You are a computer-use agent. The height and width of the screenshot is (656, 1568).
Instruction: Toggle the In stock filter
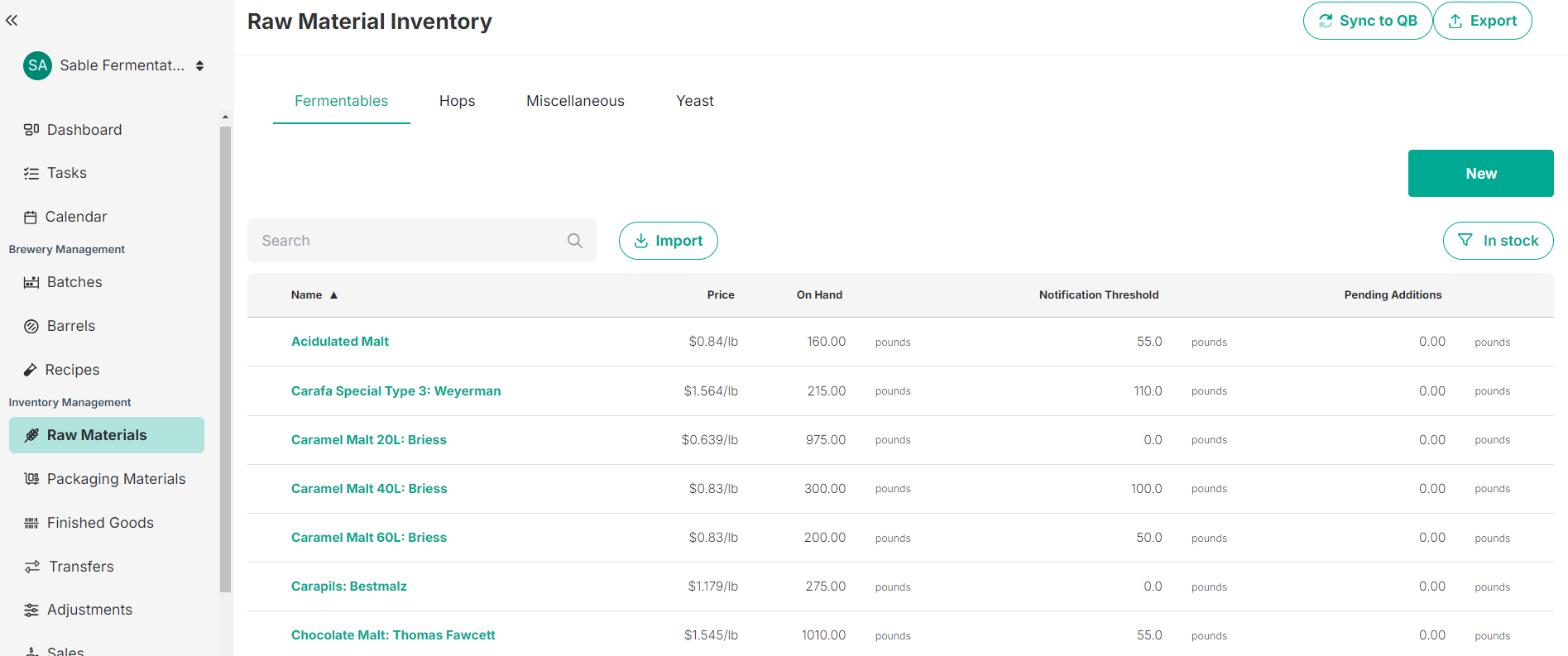1498,241
